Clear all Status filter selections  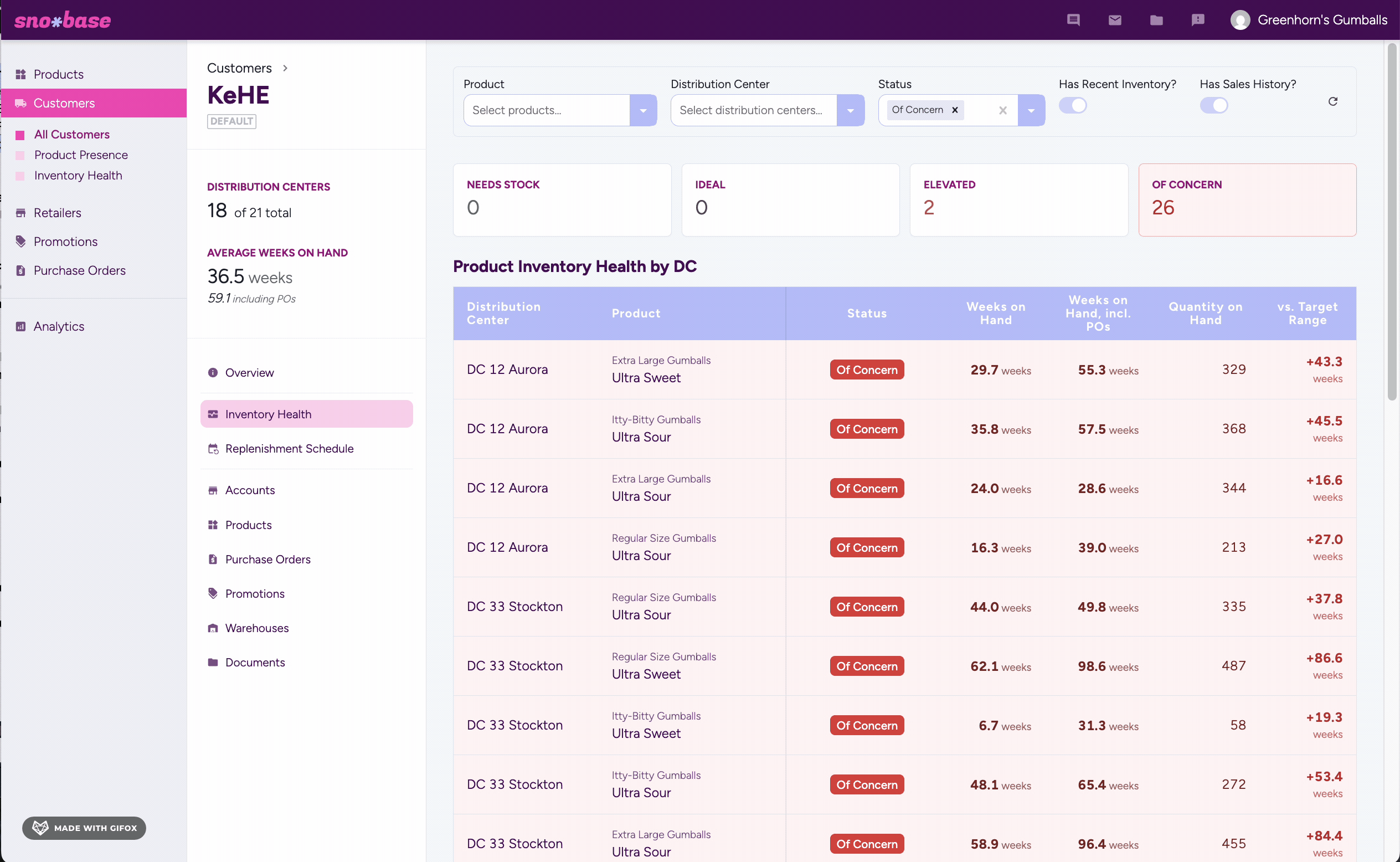pyautogui.click(x=1003, y=110)
